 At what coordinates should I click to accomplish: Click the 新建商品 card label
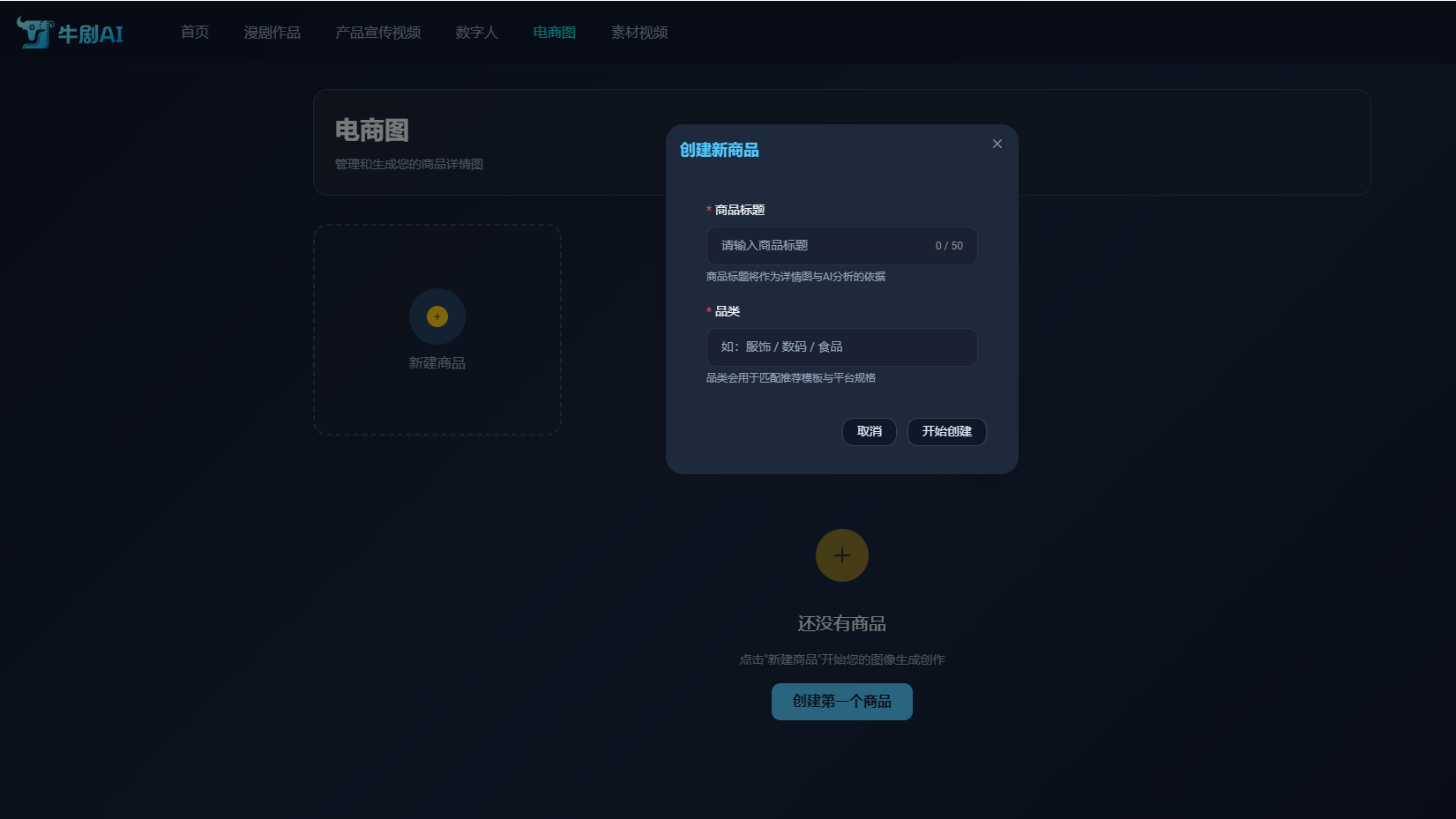[437, 363]
